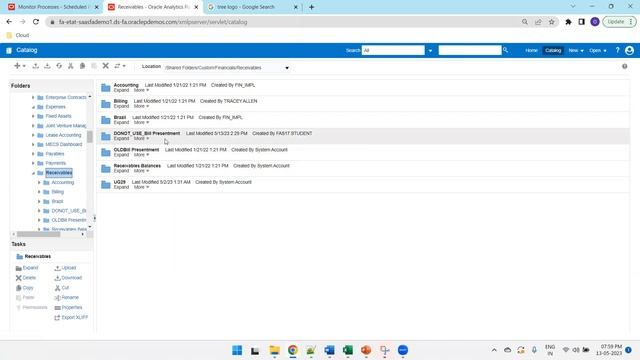The image size is (640, 360).
Task: Open the Open menu in the header
Action: (x=598, y=50)
